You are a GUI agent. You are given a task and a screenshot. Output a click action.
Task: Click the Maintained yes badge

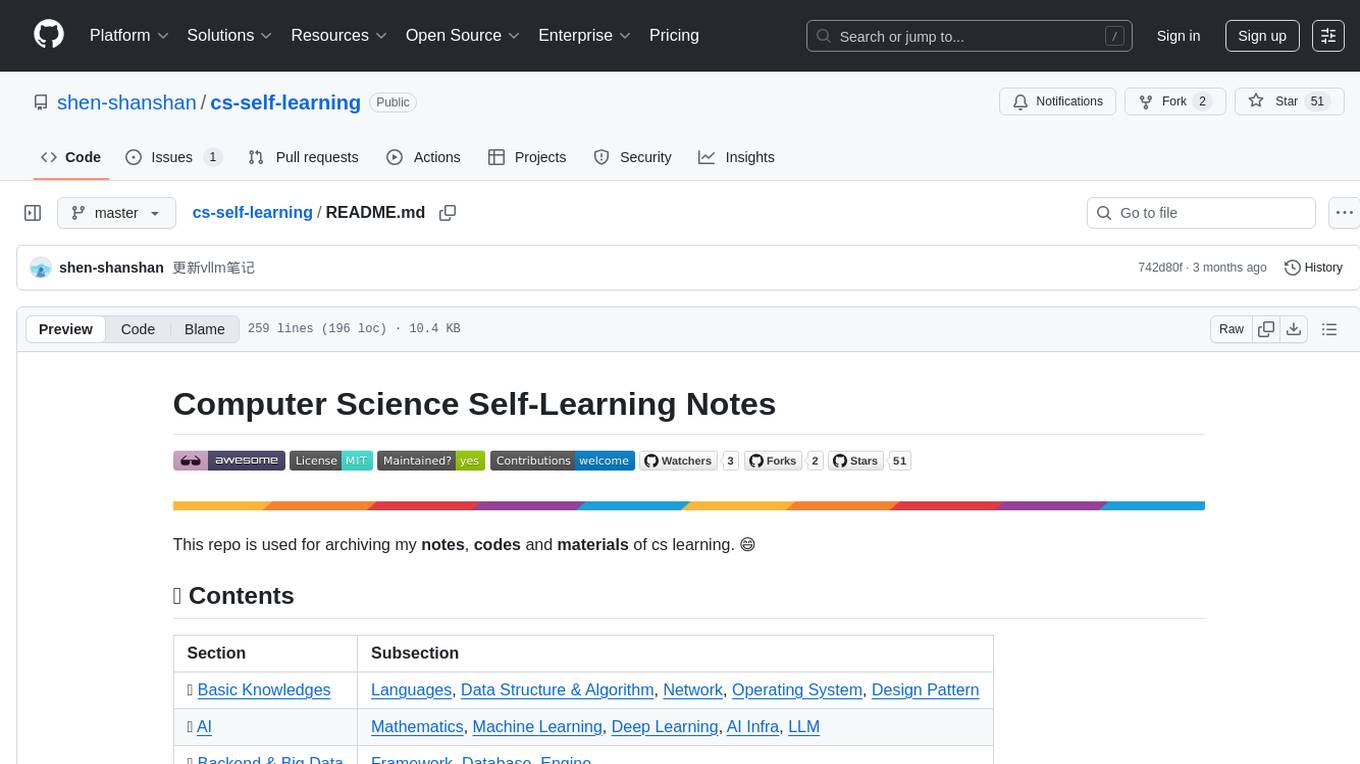tap(431, 461)
